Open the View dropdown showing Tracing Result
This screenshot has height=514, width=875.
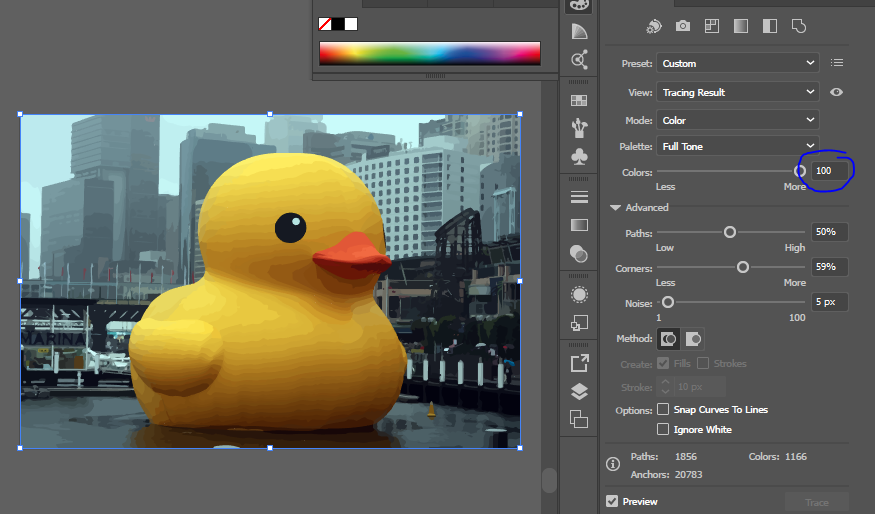pos(738,92)
